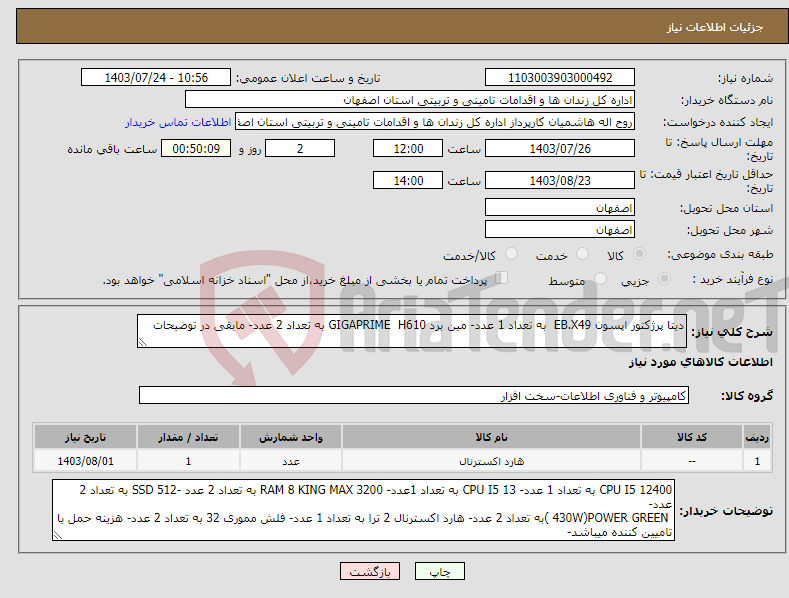Select the متوسط purchase type radio
Viewport: 789px width, 598px height.
tap(600, 279)
